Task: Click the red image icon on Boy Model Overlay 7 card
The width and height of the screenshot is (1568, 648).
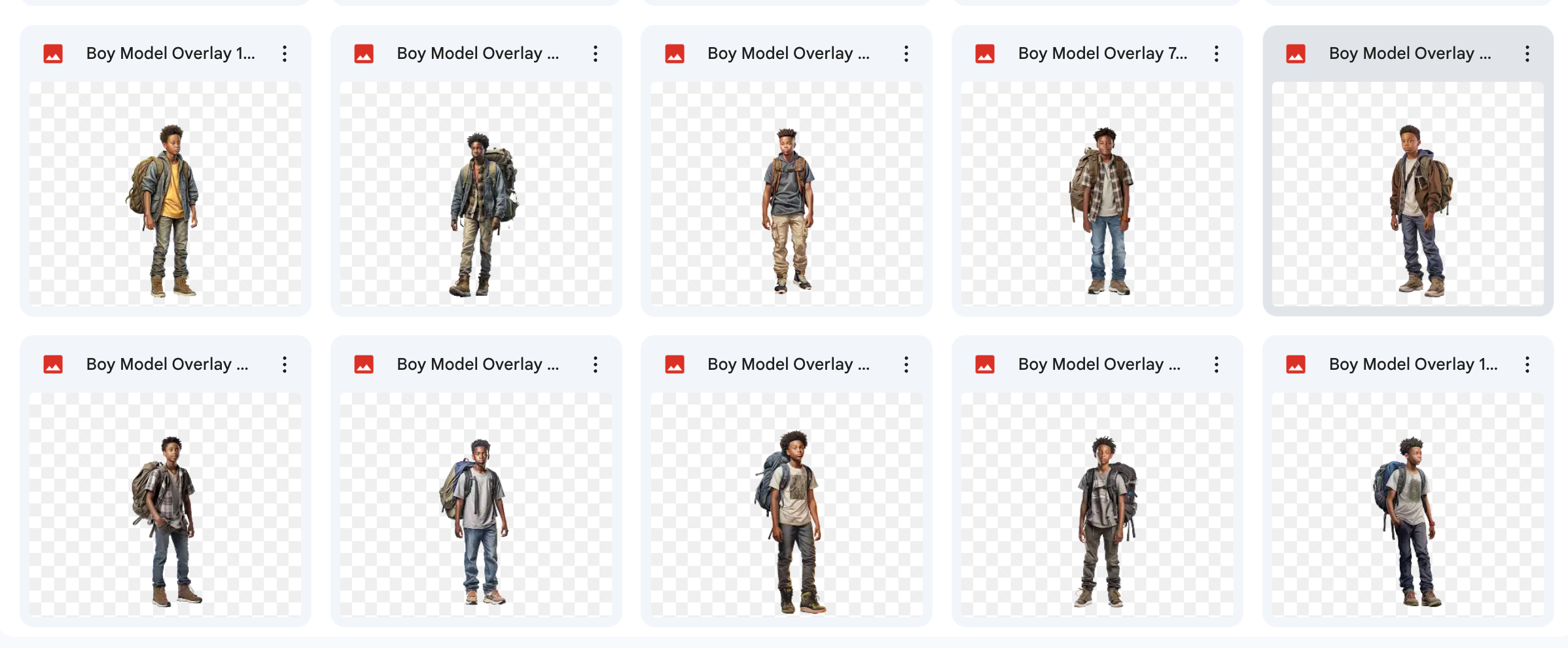Action: [x=984, y=54]
